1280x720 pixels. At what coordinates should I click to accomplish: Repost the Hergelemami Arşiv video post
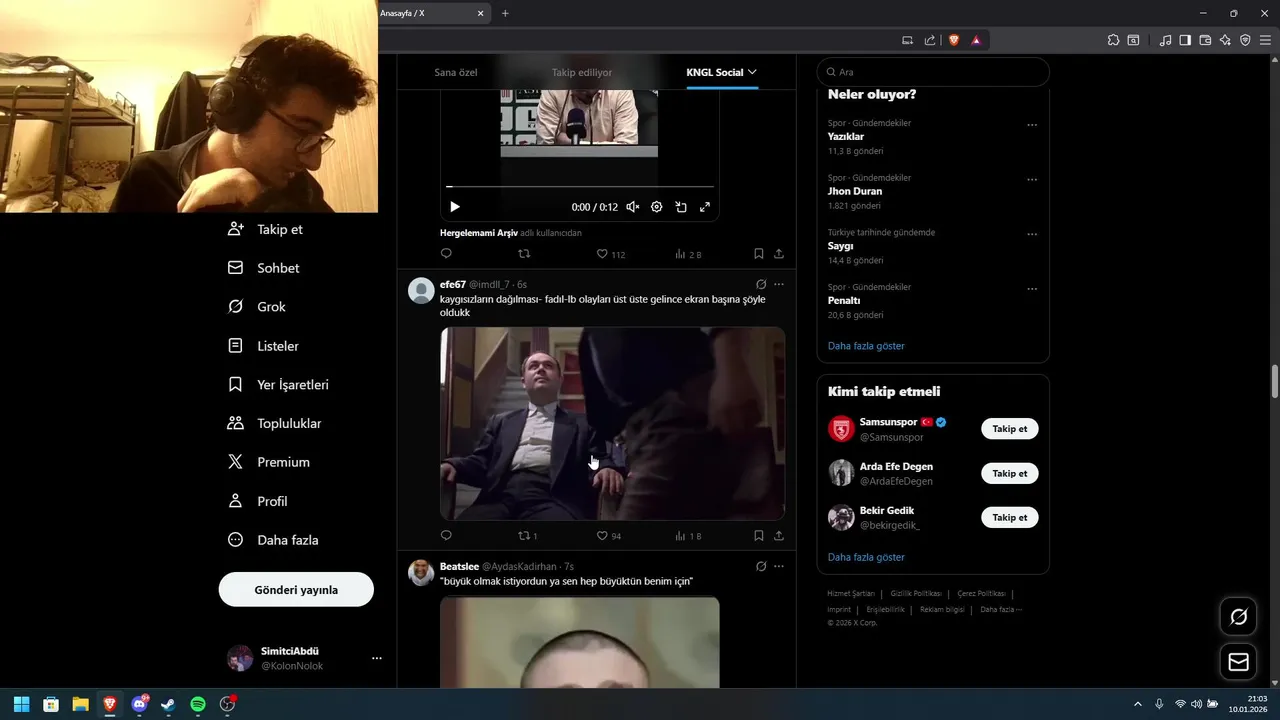point(524,254)
